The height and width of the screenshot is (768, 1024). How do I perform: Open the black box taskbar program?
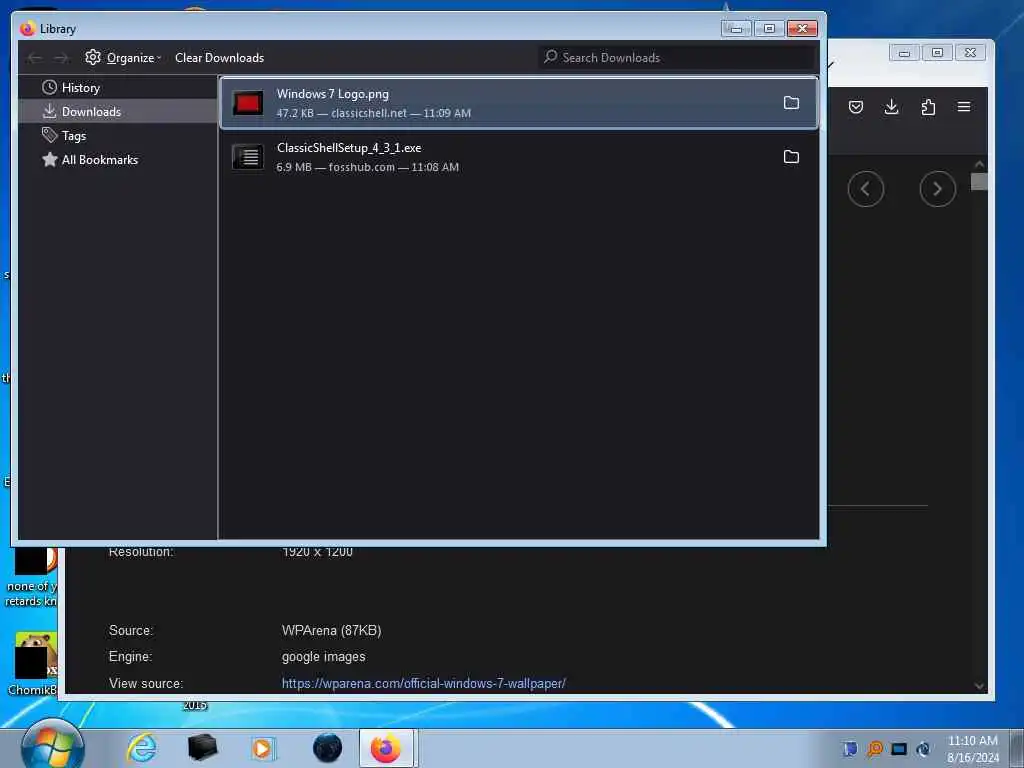coord(202,748)
